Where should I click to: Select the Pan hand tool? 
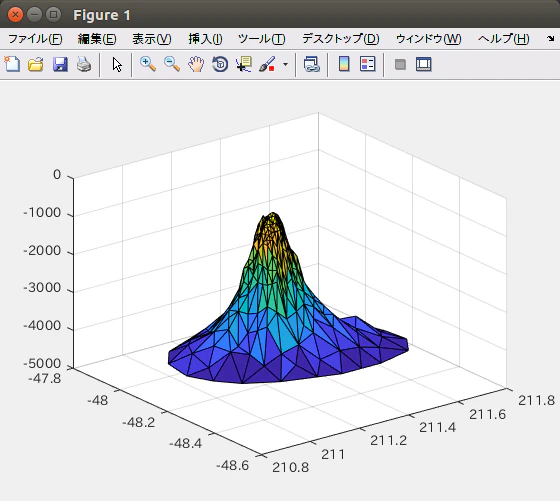click(x=196, y=65)
